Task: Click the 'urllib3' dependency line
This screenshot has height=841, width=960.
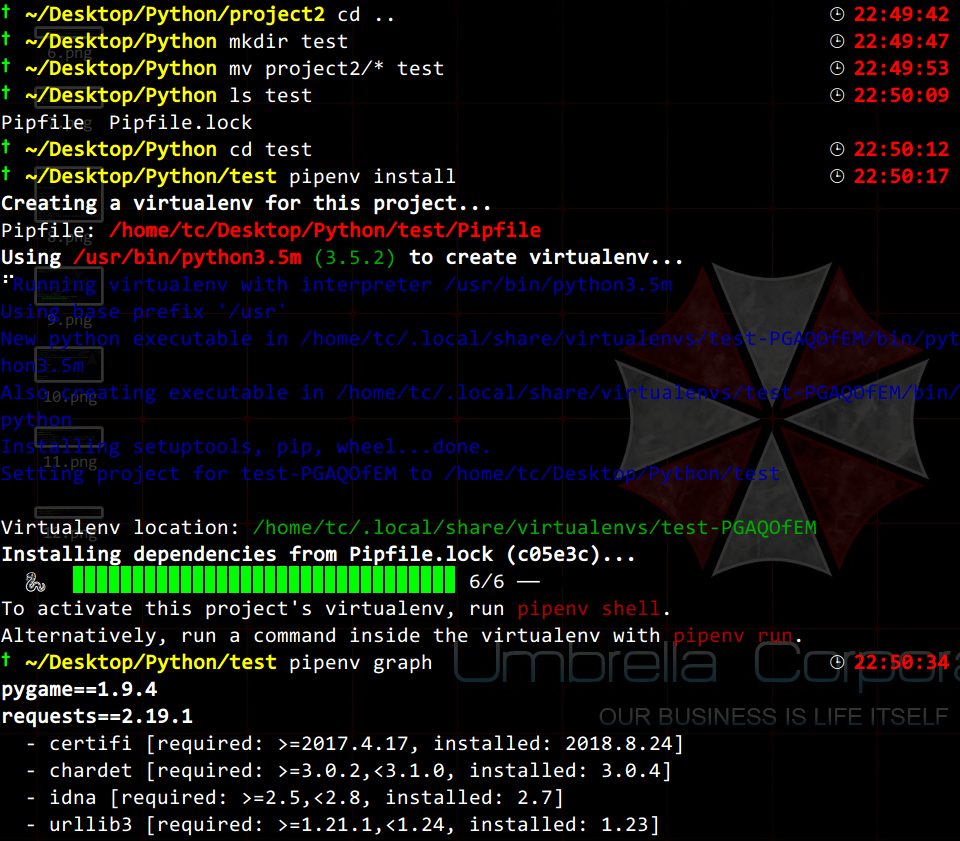Action: coord(343,824)
